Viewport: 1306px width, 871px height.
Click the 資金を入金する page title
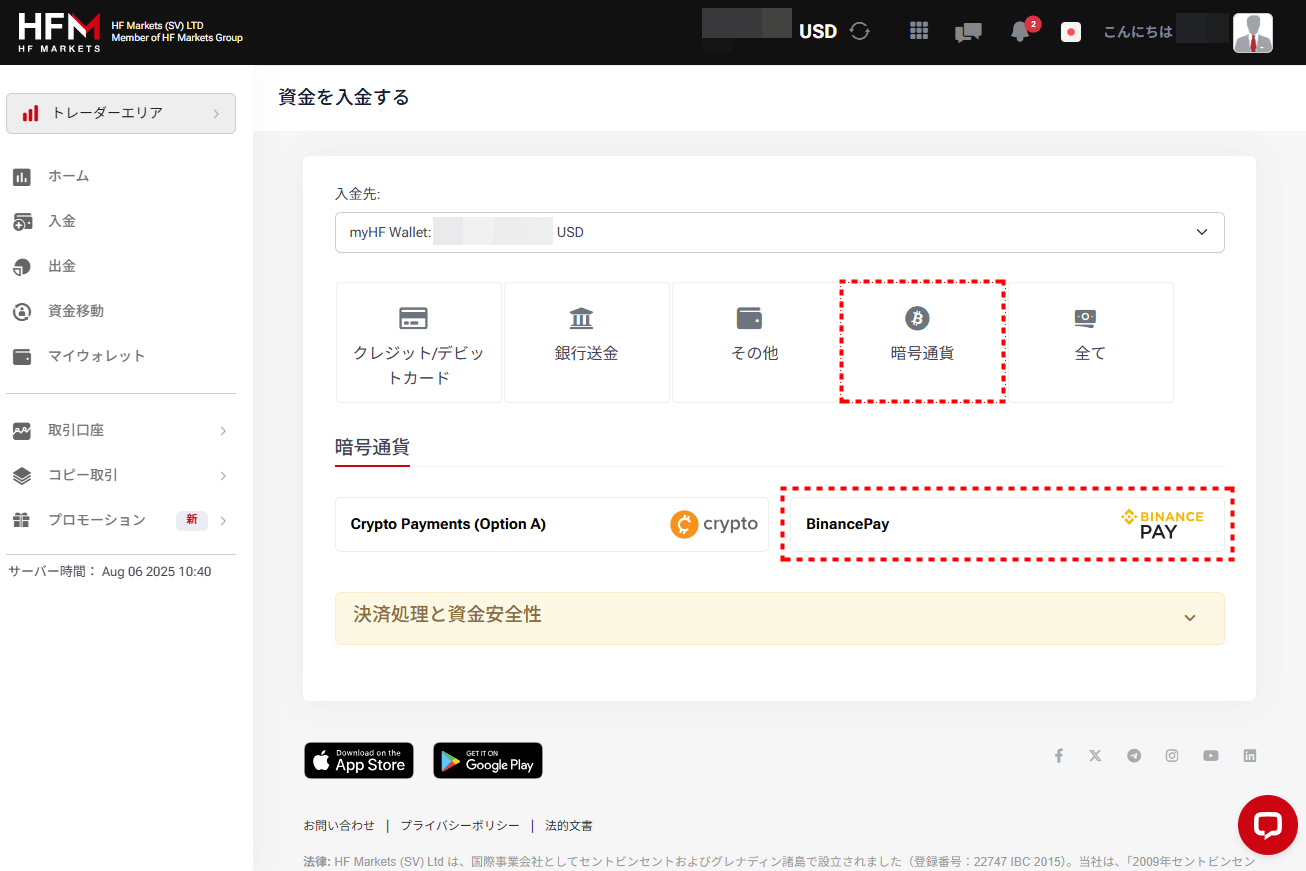[x=344, y=97]
